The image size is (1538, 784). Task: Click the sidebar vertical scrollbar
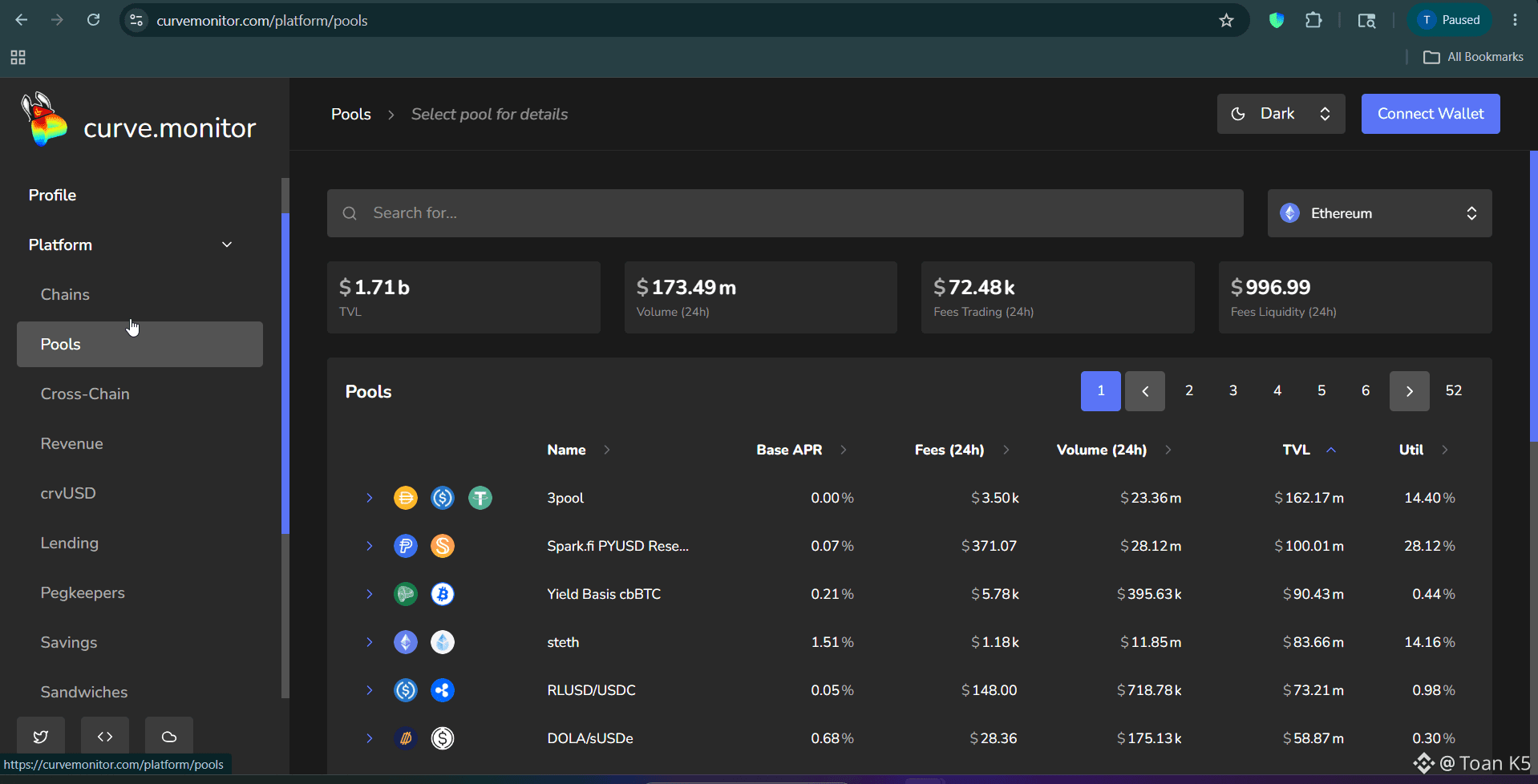(285, 374)
